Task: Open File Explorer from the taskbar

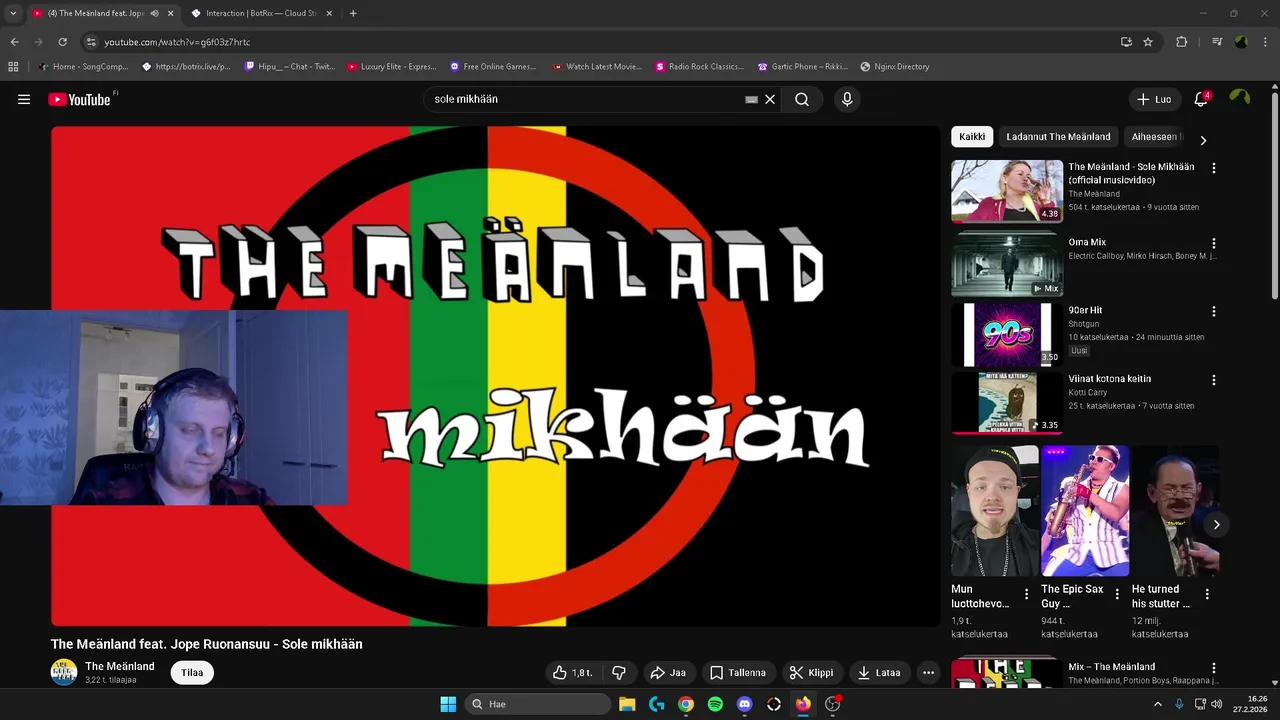Action: click(x=627, y=704)
